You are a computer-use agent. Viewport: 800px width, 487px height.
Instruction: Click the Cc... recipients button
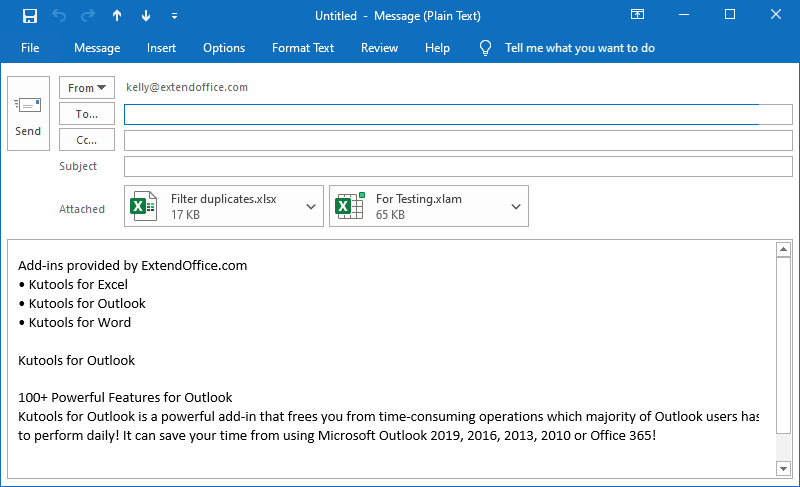[x=87, y=140]
